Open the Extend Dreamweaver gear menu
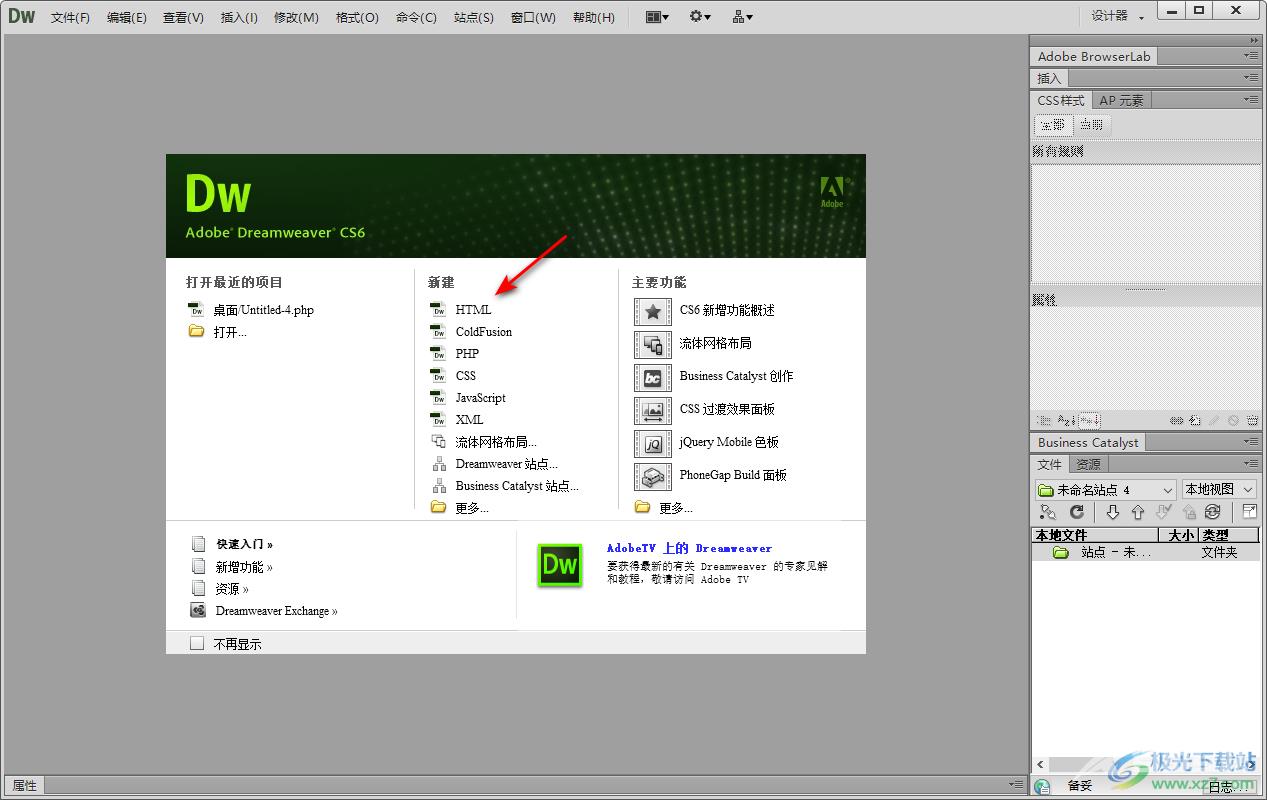Image resolution: width=1267 pixels, height=800 pixels. [700, 17]
